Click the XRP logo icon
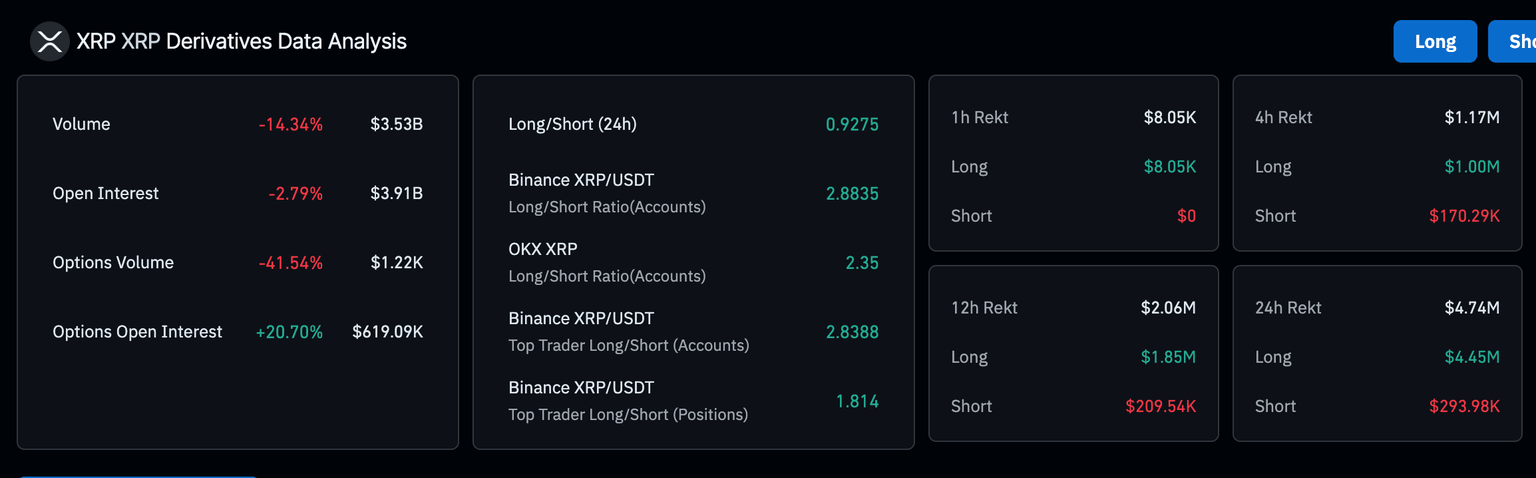Screen dimensions: 1536x478 pyautogui.click(x=48, y=42)
